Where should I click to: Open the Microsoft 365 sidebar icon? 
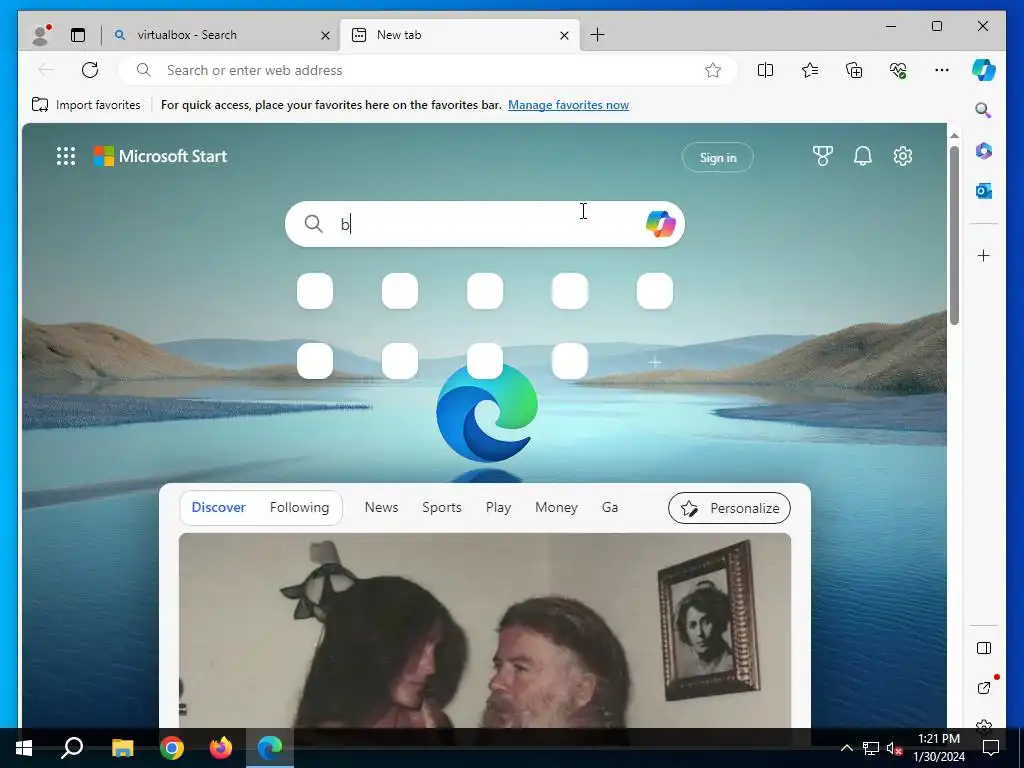point(984,151)
